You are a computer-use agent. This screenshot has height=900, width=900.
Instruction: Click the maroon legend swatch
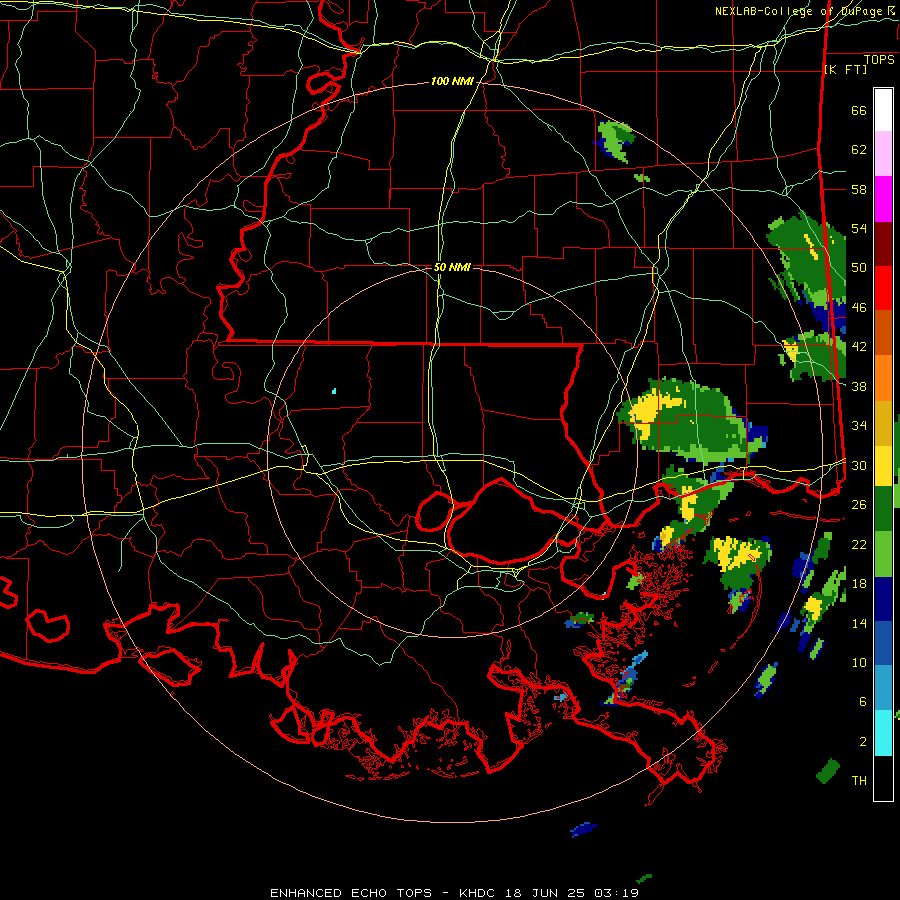pyautogui.click(x=883, y=244)
